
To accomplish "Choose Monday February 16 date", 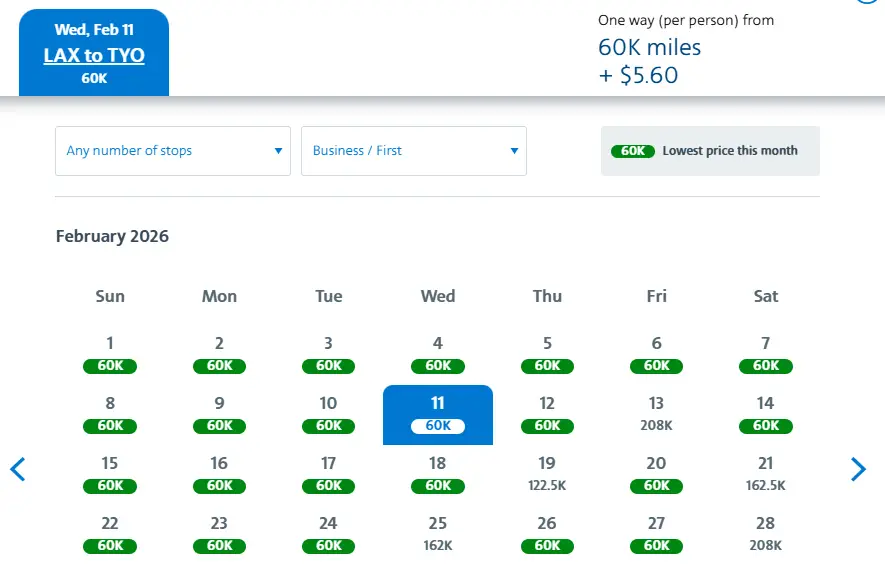I will coord(219,474).
